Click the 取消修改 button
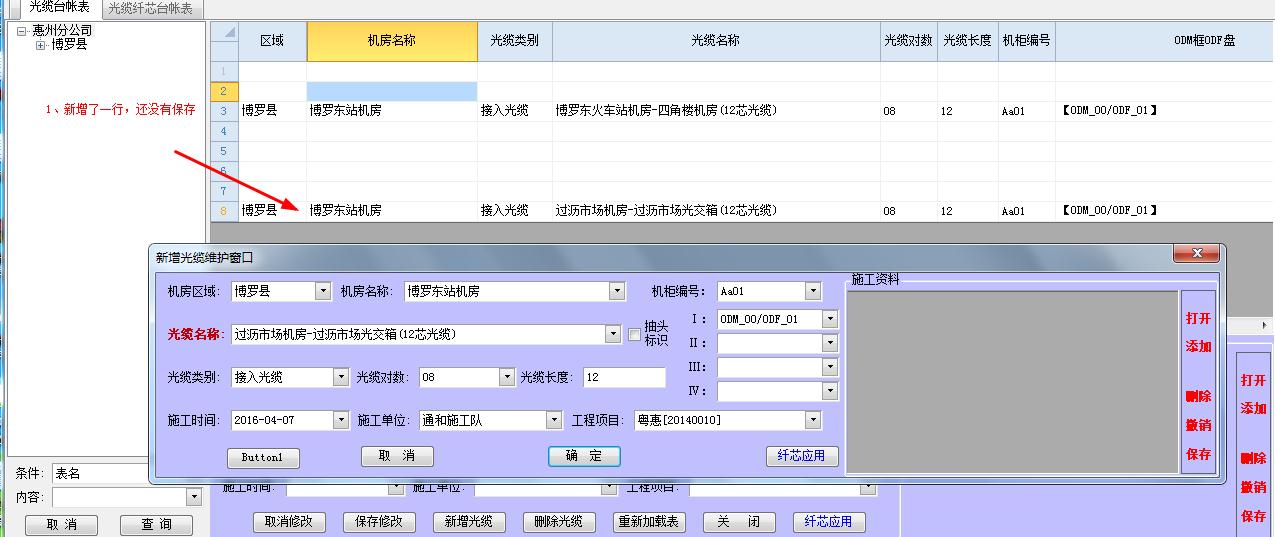This screenshot has height=537, width=1275. click(289, 522)
